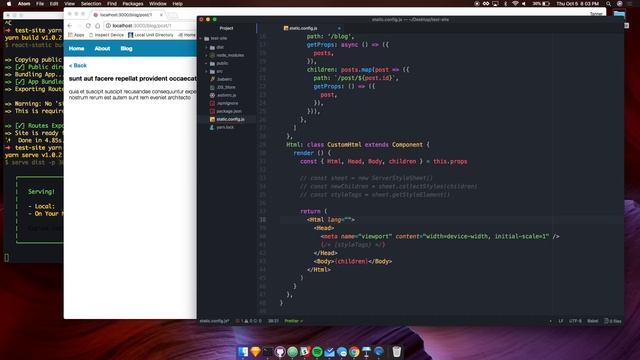This screenshot has width=640, height=360.
Task: Open Chrome from the dock
Action: (x=354, y=351)
